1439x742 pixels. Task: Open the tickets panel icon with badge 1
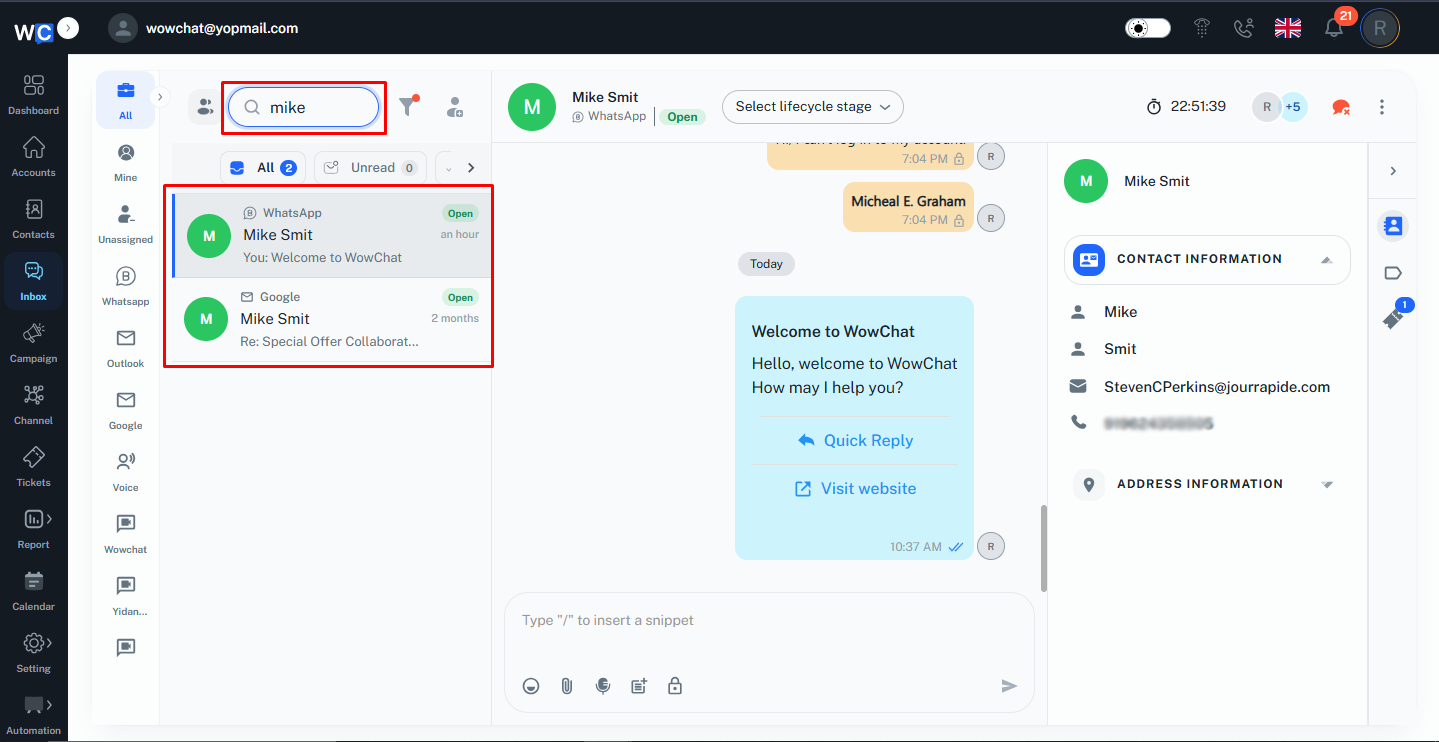click(1393, 318)
